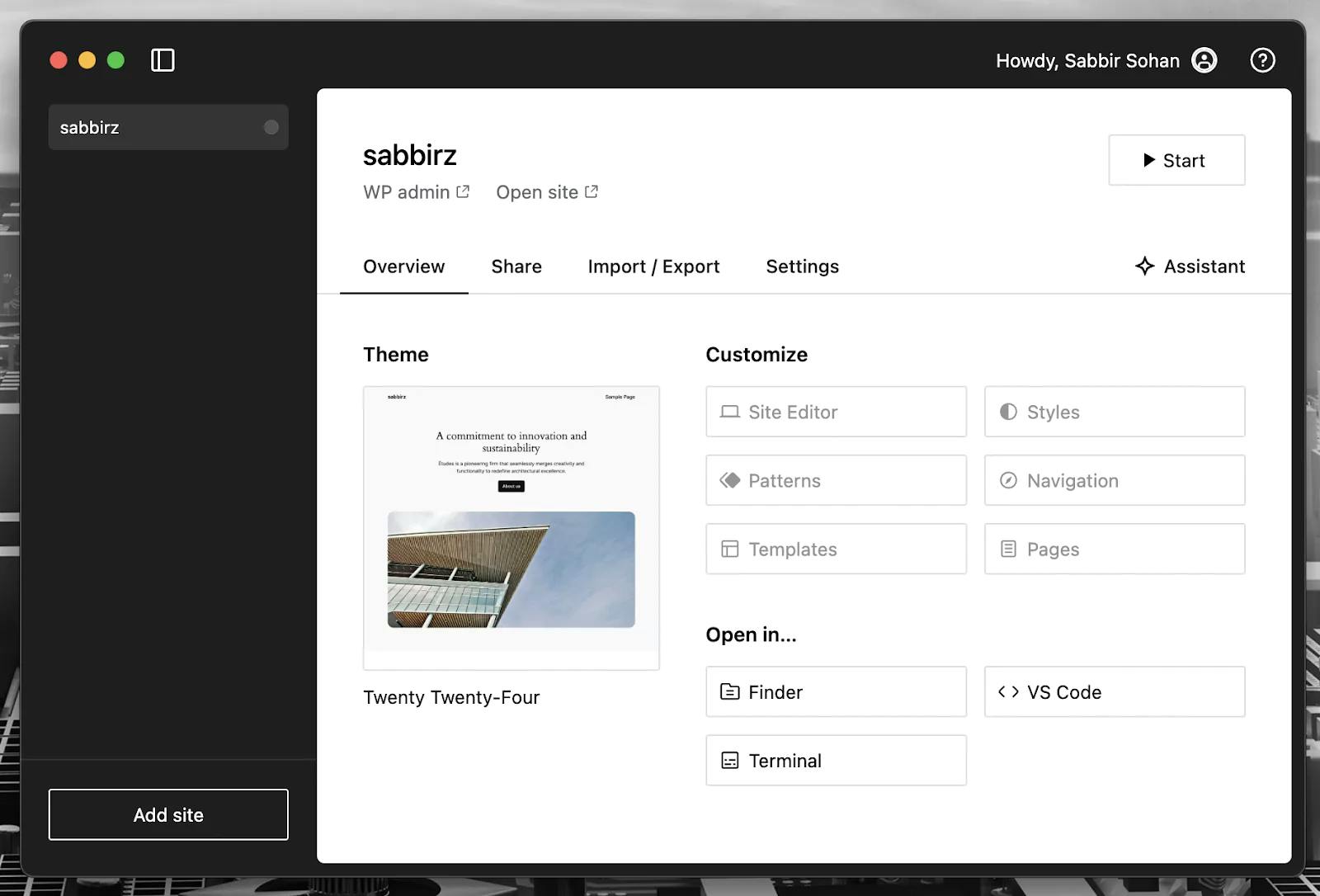Click the Open site external link icon
The image size is (1320, 896).
pyautogui.click(x=592, y=191)
